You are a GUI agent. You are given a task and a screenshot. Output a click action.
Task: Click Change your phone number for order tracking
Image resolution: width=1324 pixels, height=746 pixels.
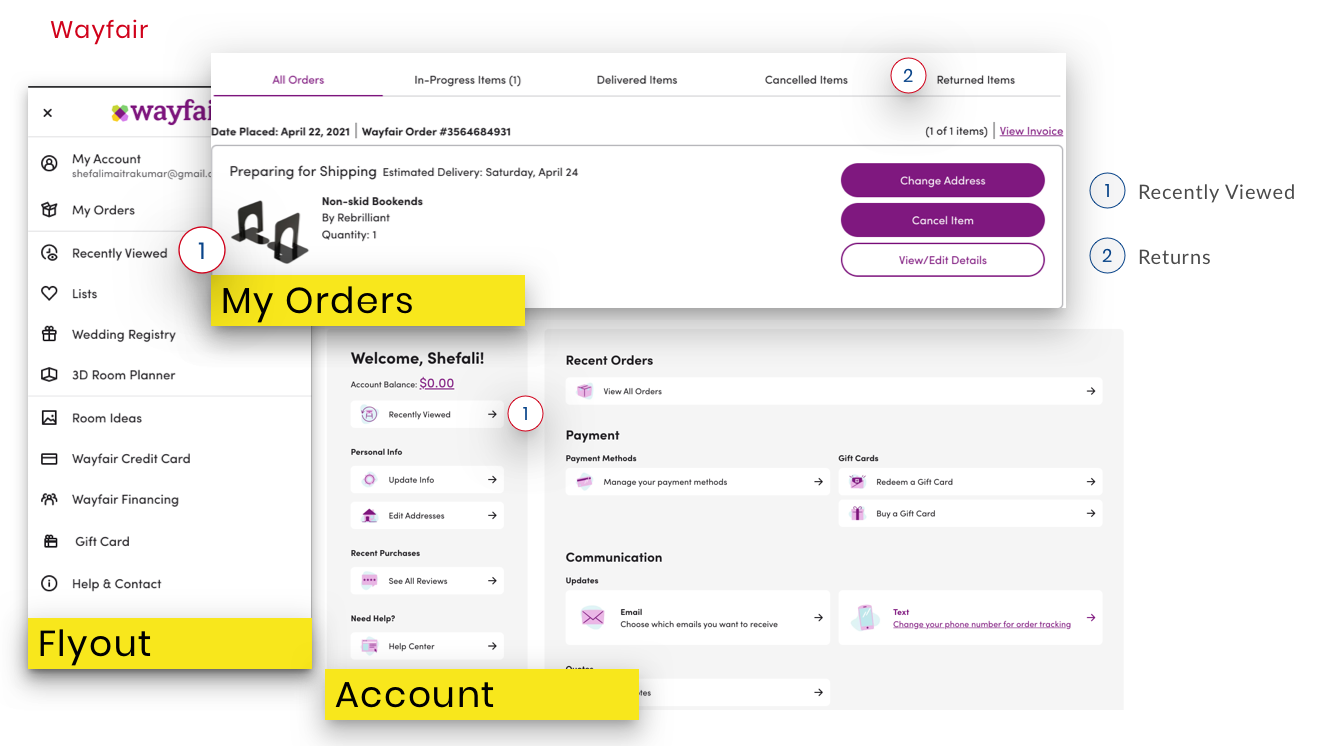click(x=982, y=624)
